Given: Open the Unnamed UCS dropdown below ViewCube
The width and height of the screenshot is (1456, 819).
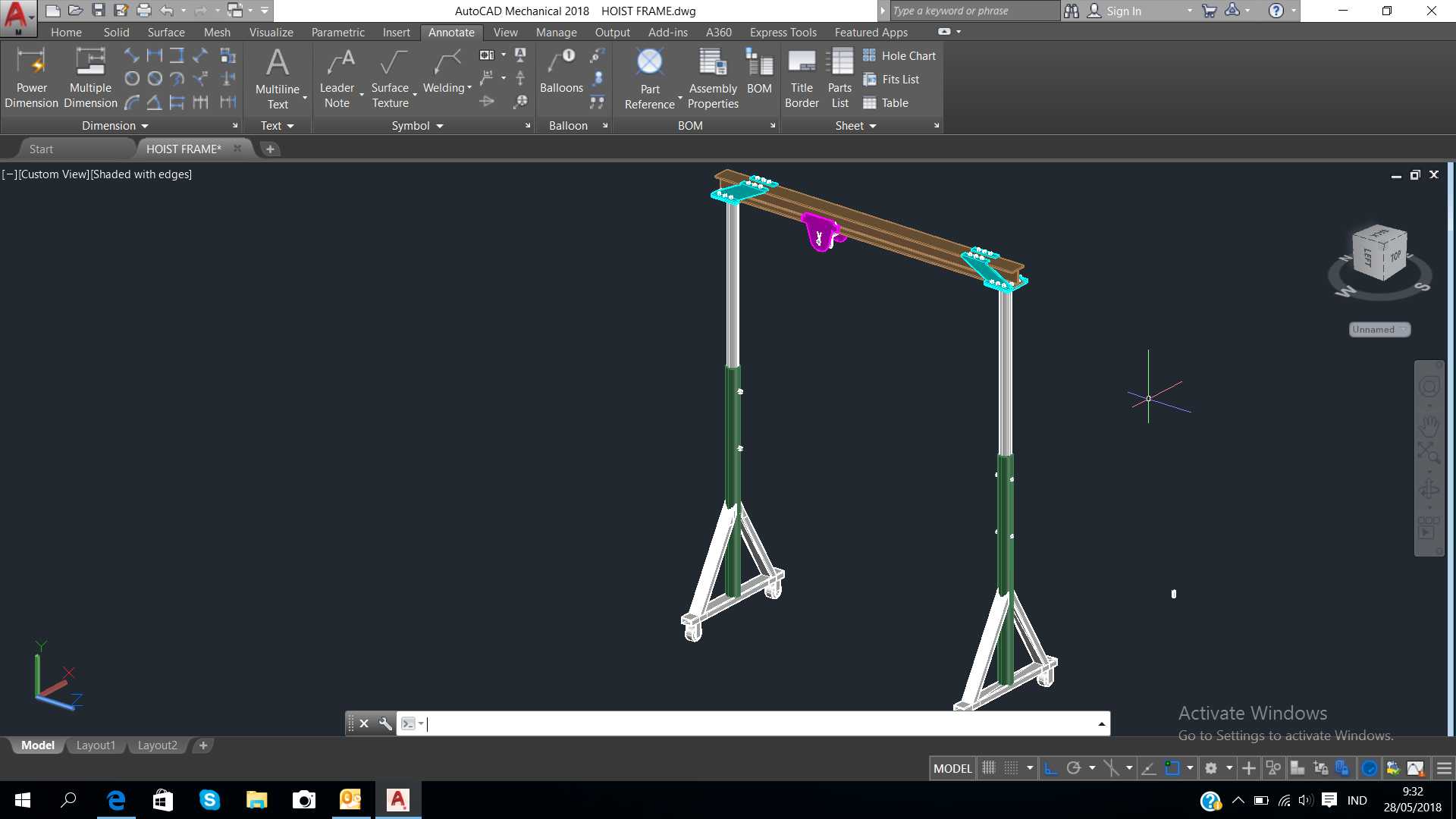Looking at the screenshot, I should tap(1379, 329).
